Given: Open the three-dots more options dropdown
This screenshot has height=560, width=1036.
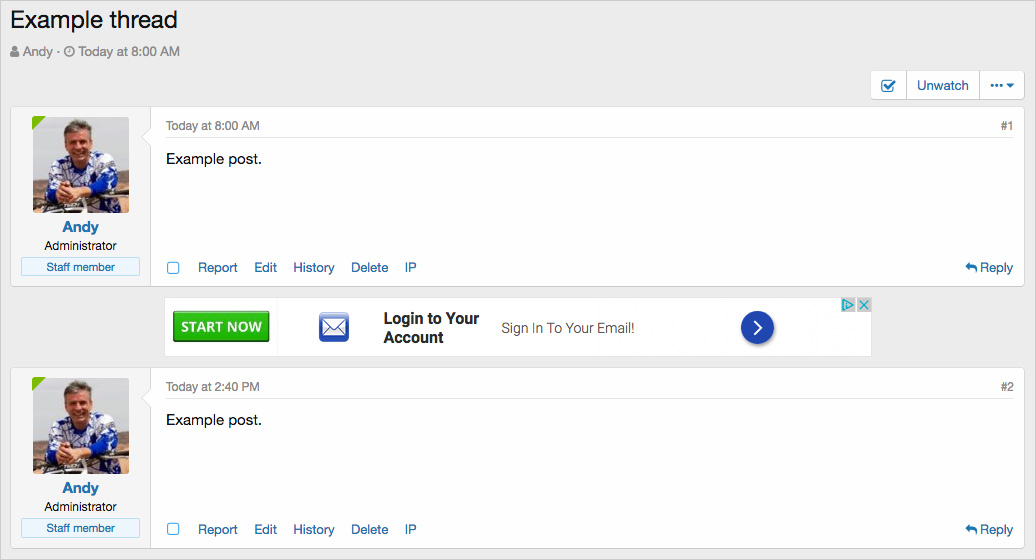Looking at the screenshot, I should 1001,86.
